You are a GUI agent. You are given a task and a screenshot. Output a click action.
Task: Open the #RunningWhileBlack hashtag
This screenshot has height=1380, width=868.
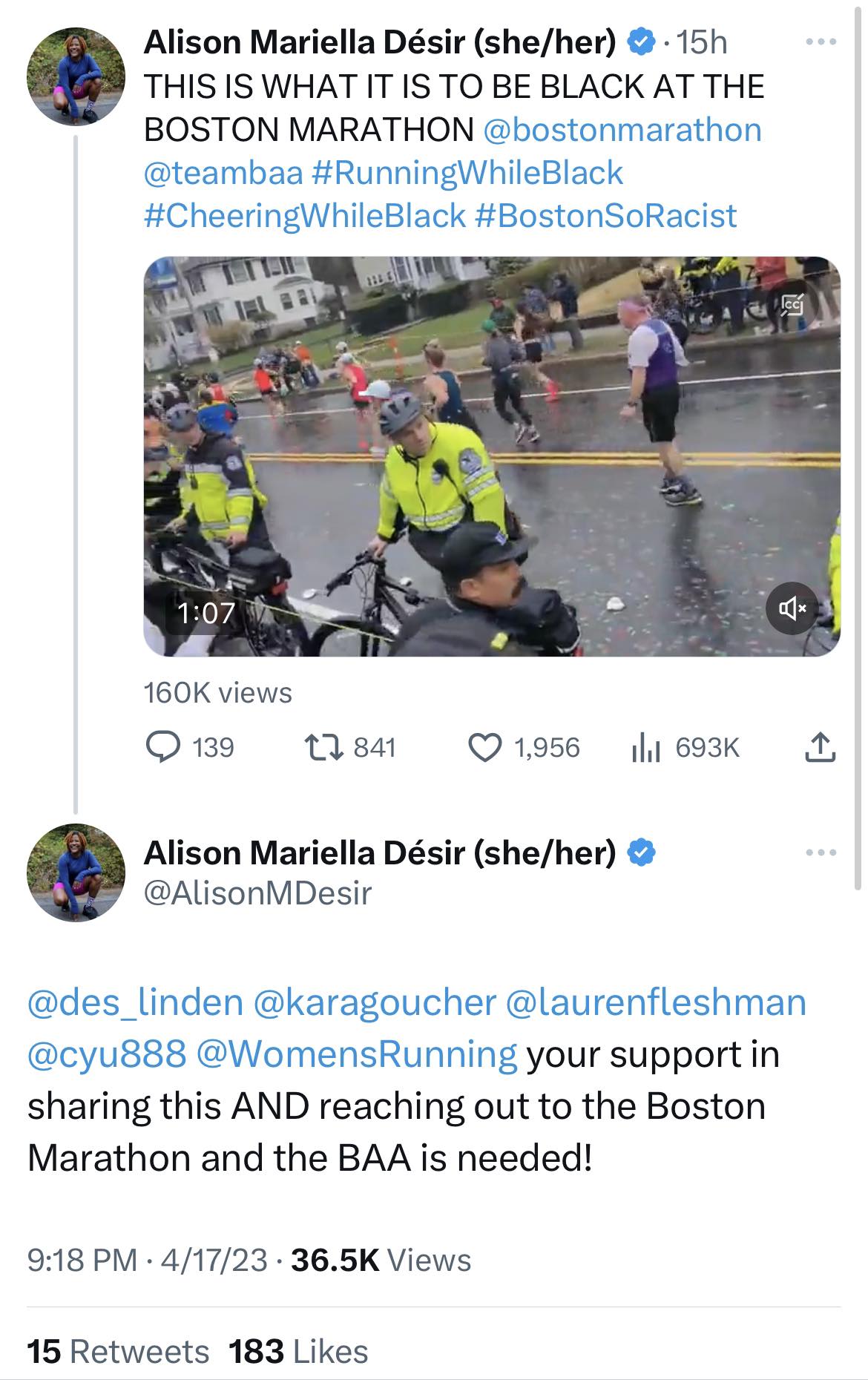pos(467,173)
